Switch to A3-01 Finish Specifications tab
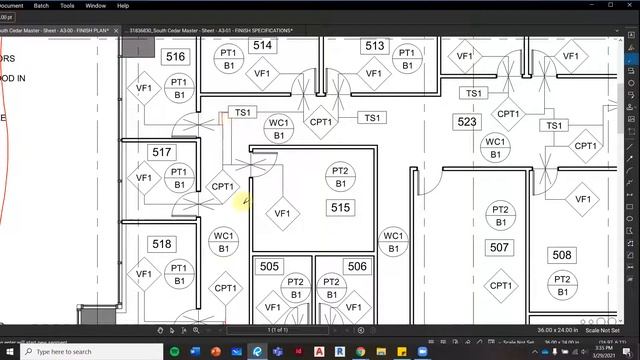Screen dimensions: 640x360 [211, 31]
